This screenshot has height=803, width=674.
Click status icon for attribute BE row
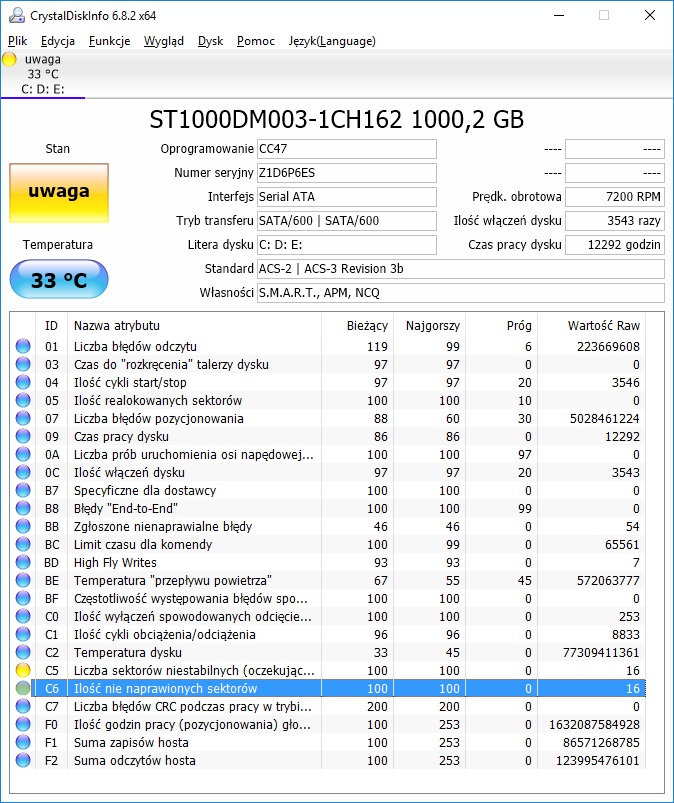[x=23, y=580]
